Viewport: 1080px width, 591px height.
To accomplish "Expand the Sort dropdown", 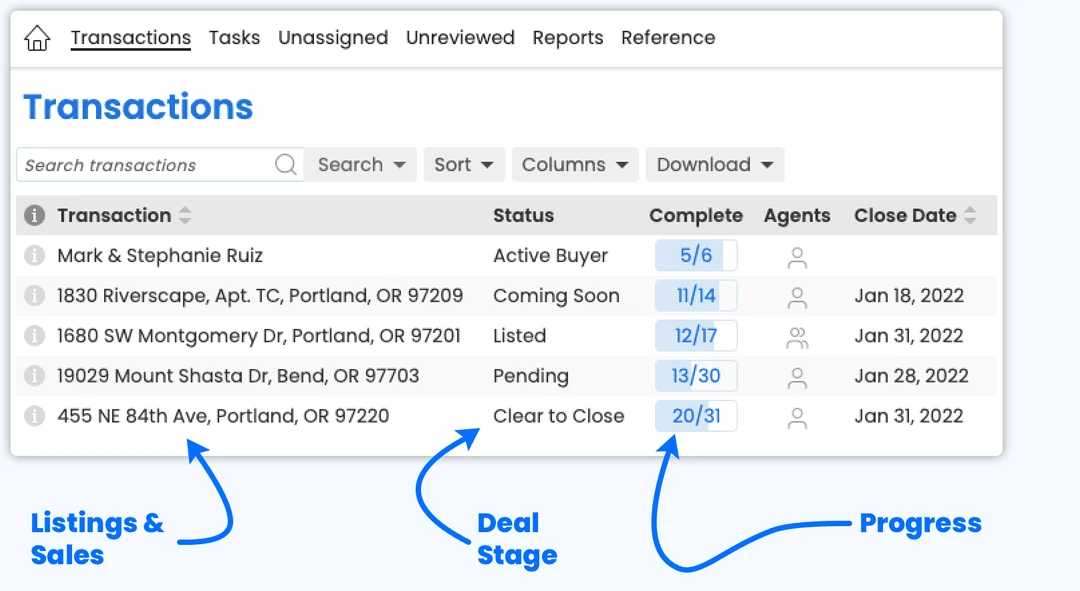I will (x=464, y=165).
